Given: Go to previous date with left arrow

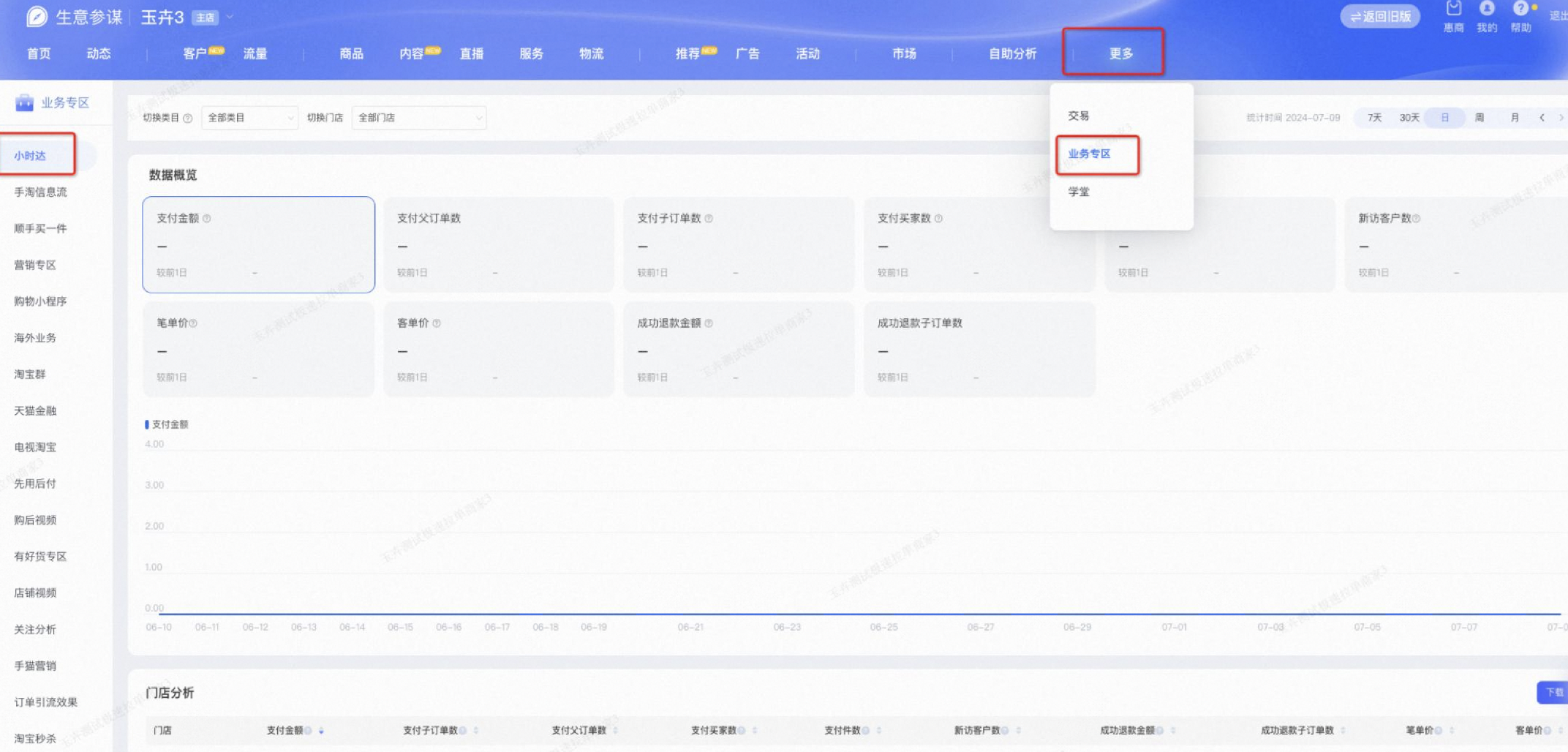Looking at the screenshot, I should (1542, 118).
